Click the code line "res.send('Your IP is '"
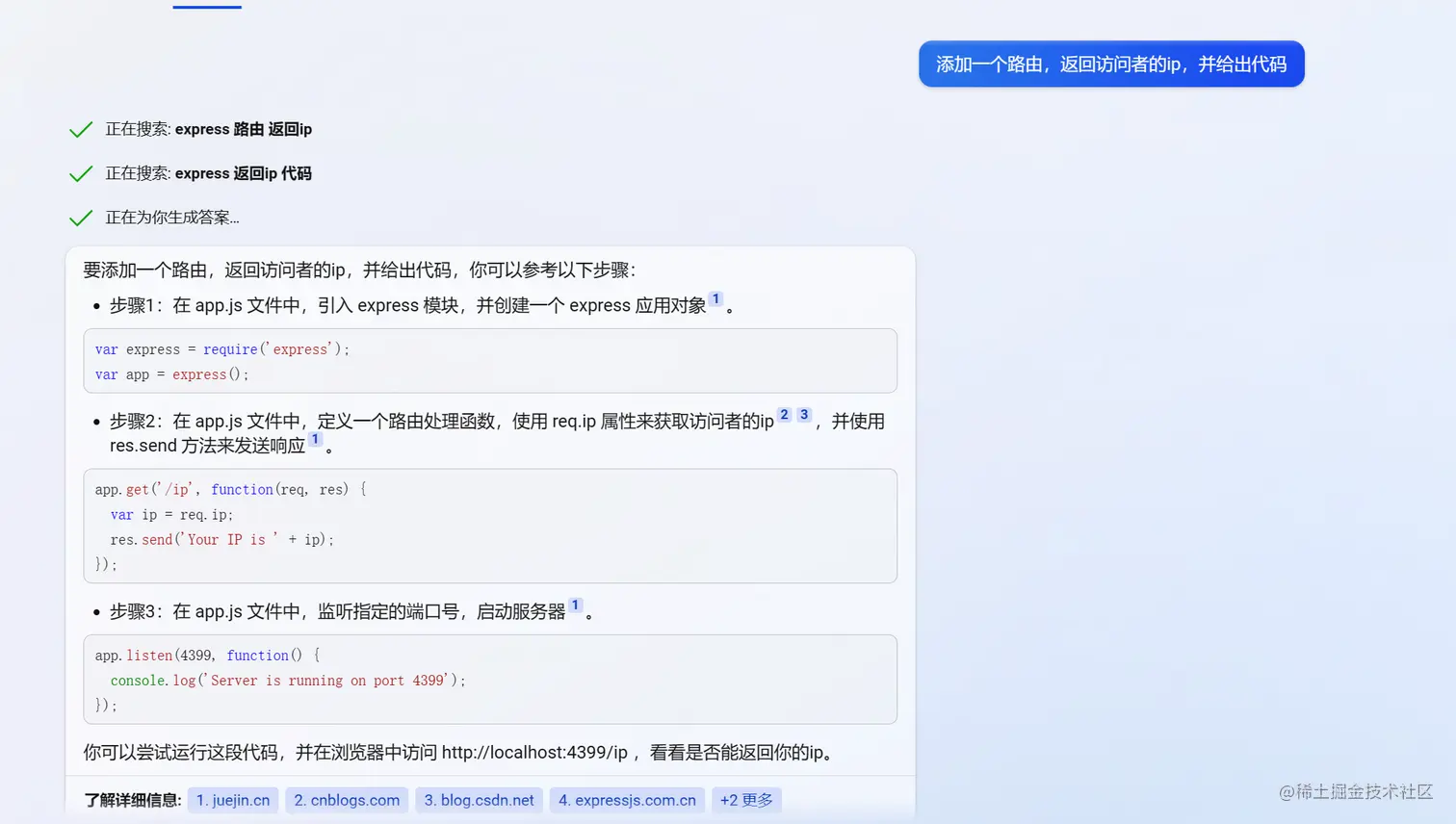Viewport: 1456px width, 824px height. (x=222, y=539)
